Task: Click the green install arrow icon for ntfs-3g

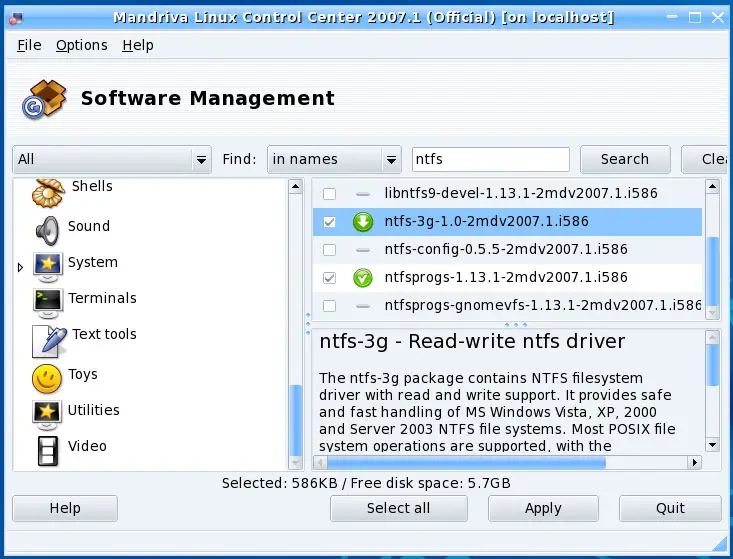Action: (363, 222)
